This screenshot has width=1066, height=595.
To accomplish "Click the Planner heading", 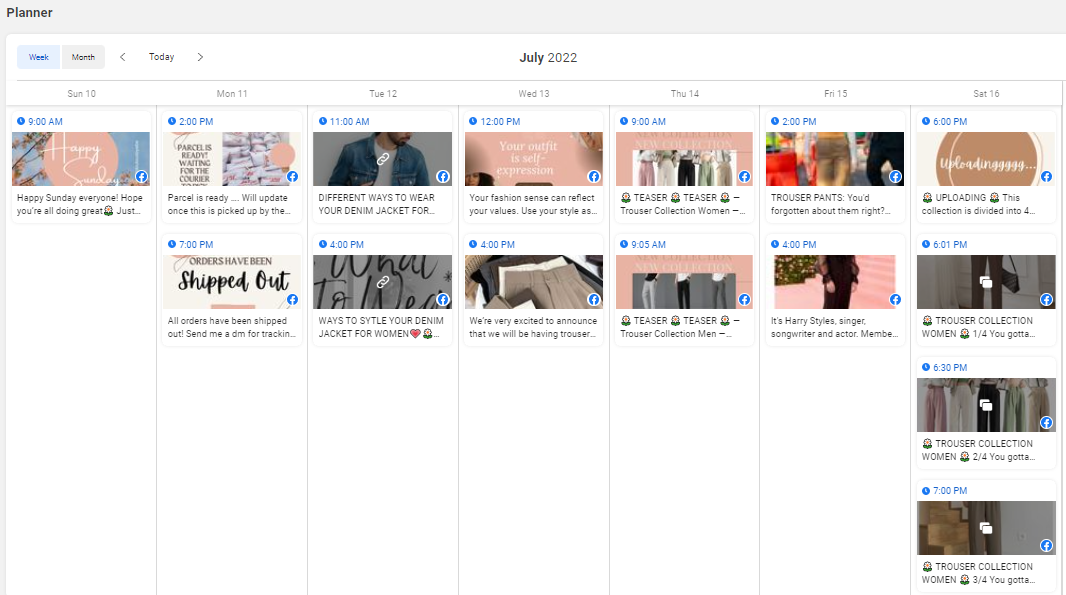I will coord(29,12).
